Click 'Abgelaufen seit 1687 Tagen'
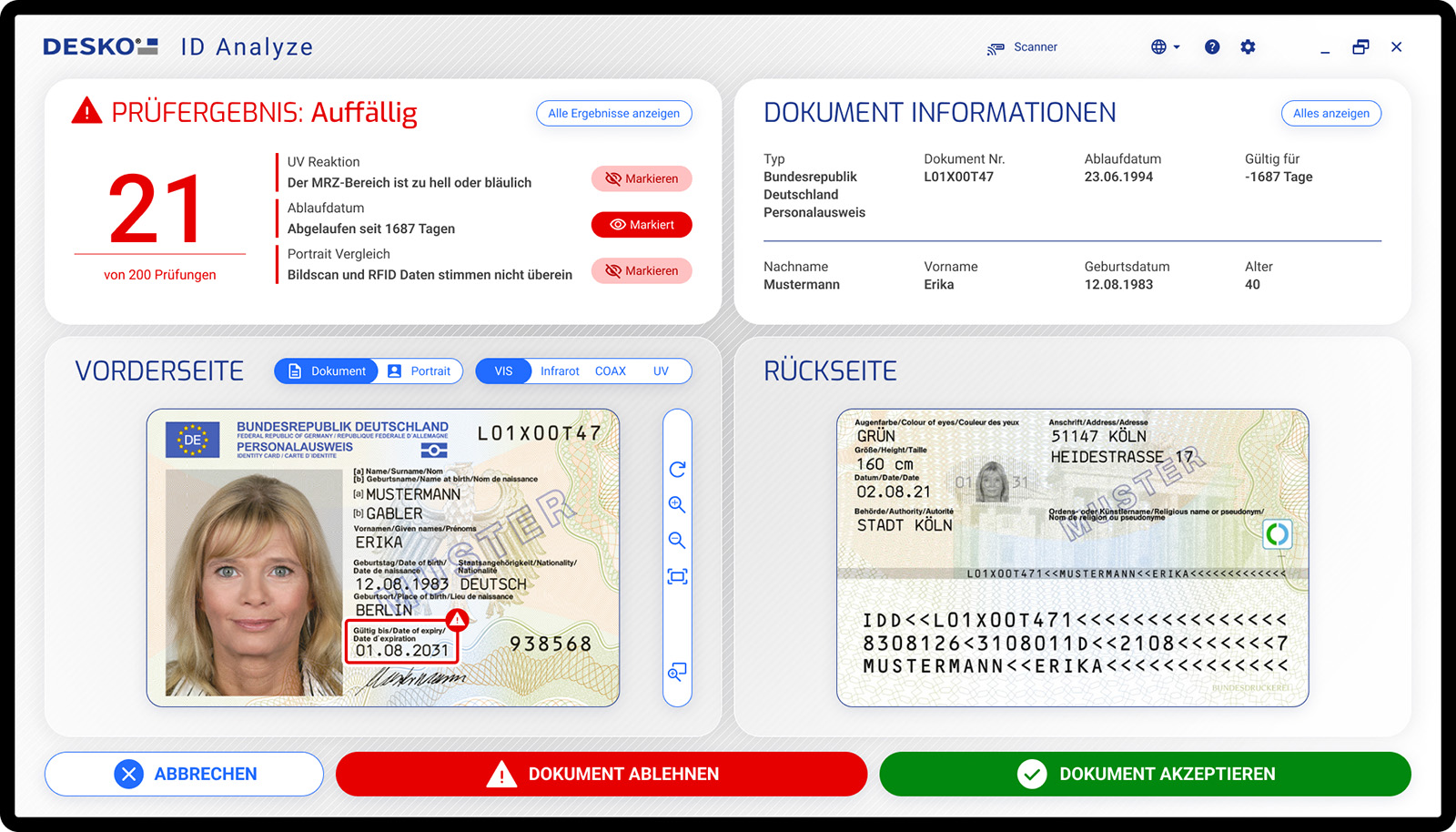The width and height of the screenshot is (1456, 832). coord(371,229)
